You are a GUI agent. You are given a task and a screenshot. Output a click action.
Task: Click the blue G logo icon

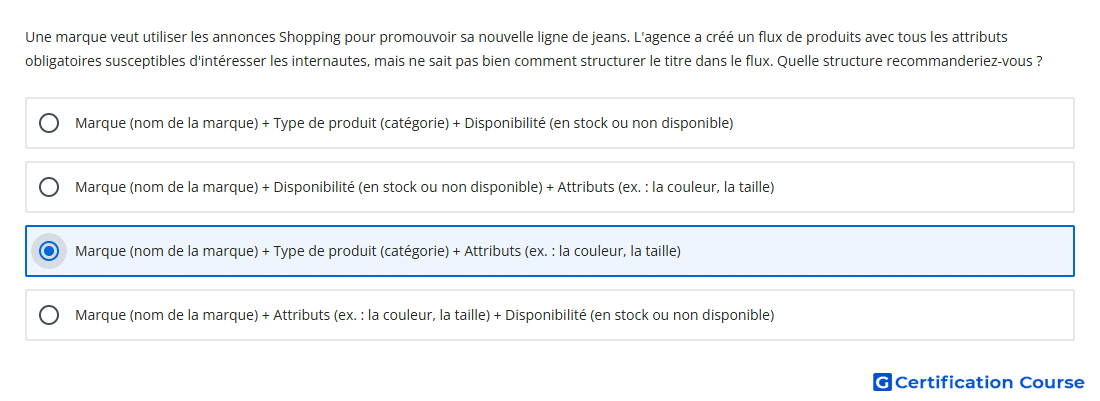pos(882,382)
